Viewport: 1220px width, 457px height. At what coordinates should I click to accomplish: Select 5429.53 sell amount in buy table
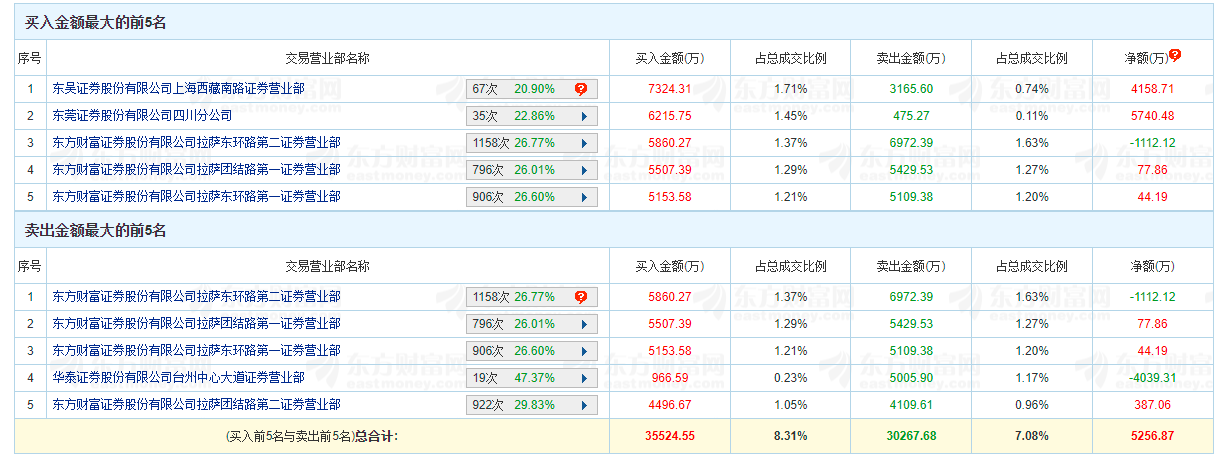pyautogui.click(x=910, y=170)
